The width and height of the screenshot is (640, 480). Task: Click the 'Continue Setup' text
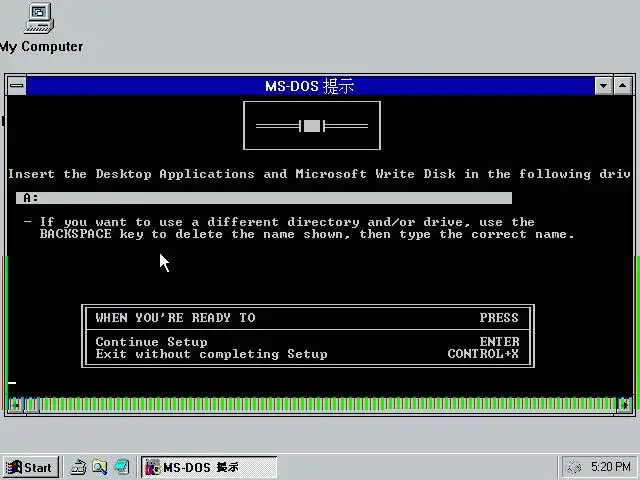(x=151, y=342)
